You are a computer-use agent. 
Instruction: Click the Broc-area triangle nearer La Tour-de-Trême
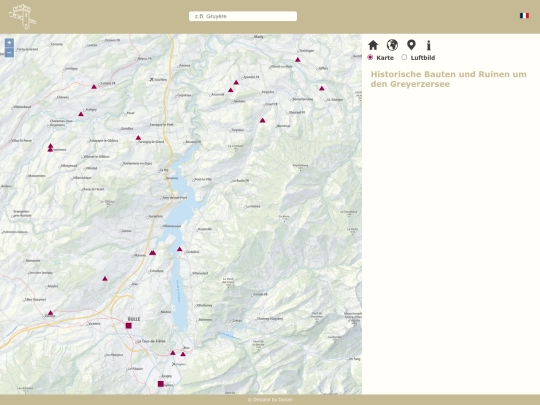(x=173, y=353)
